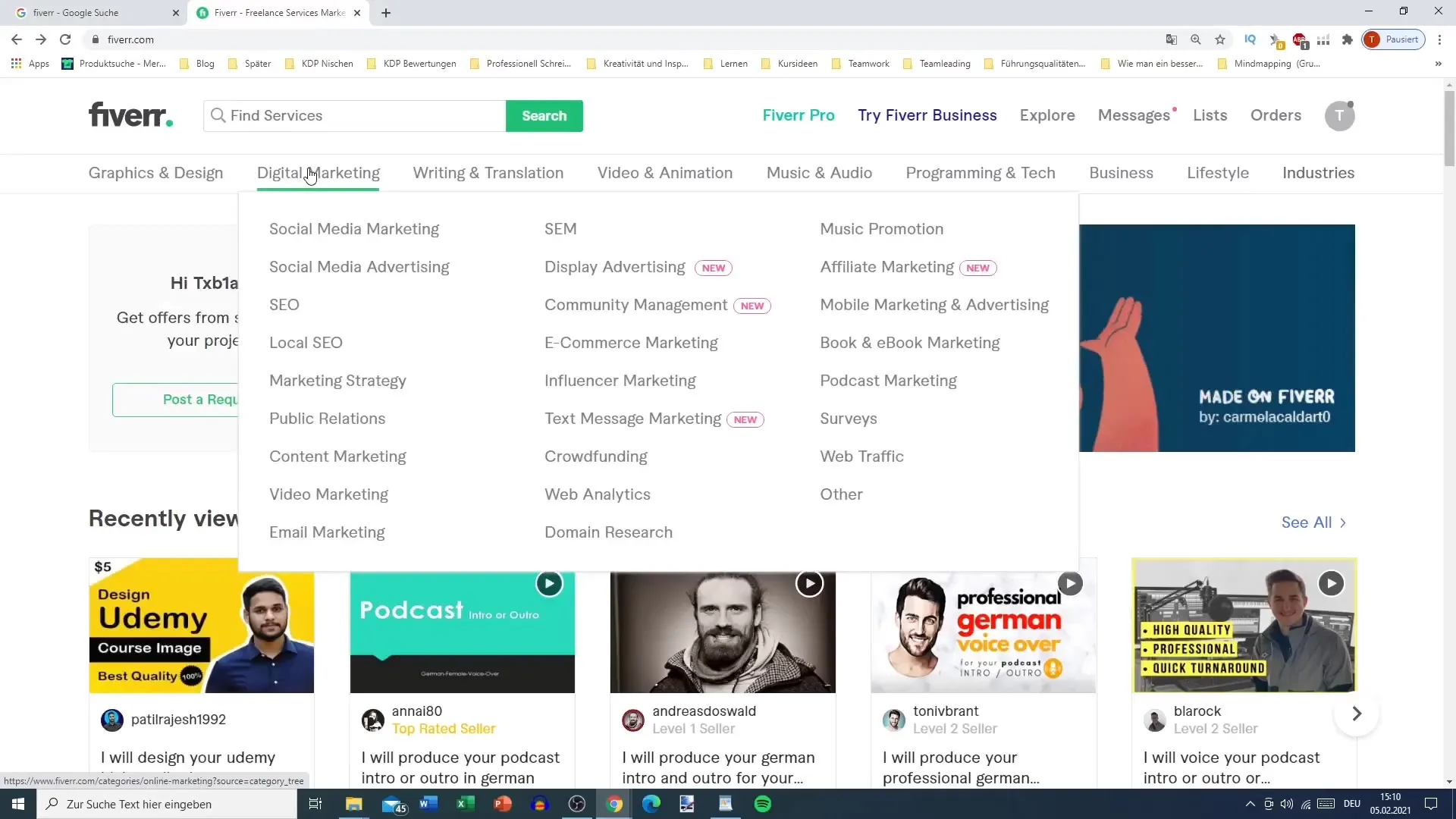Open Video & Animation category
The image size is (1456, 819).
(664, 173)
